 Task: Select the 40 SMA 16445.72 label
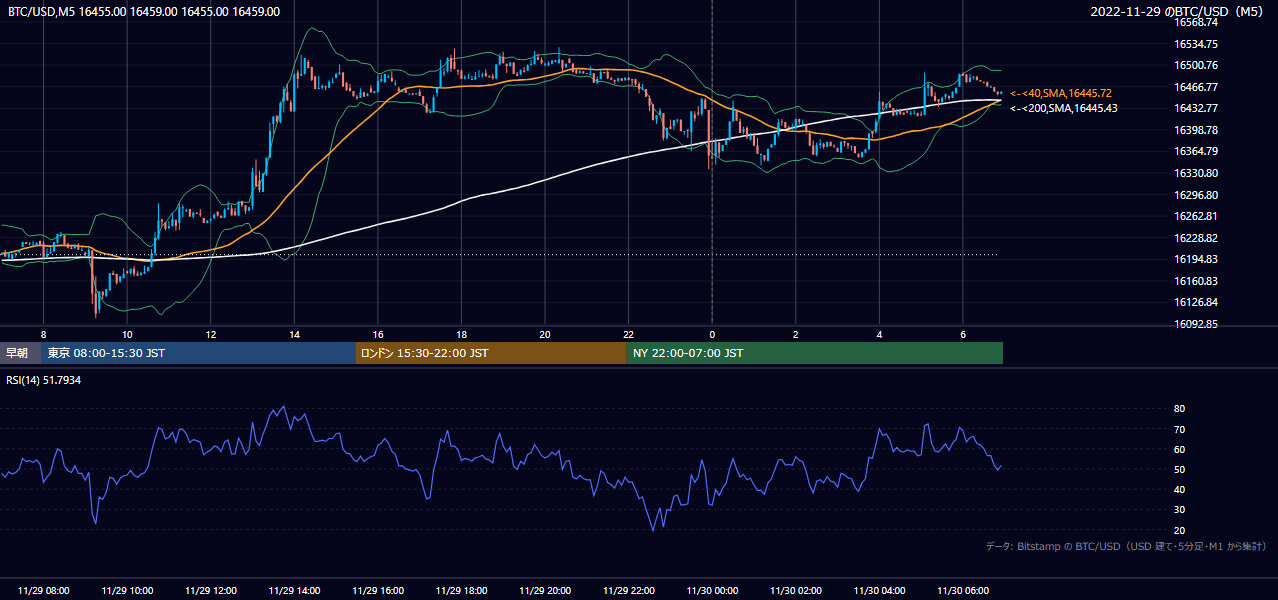click(x=1061, y=93)
